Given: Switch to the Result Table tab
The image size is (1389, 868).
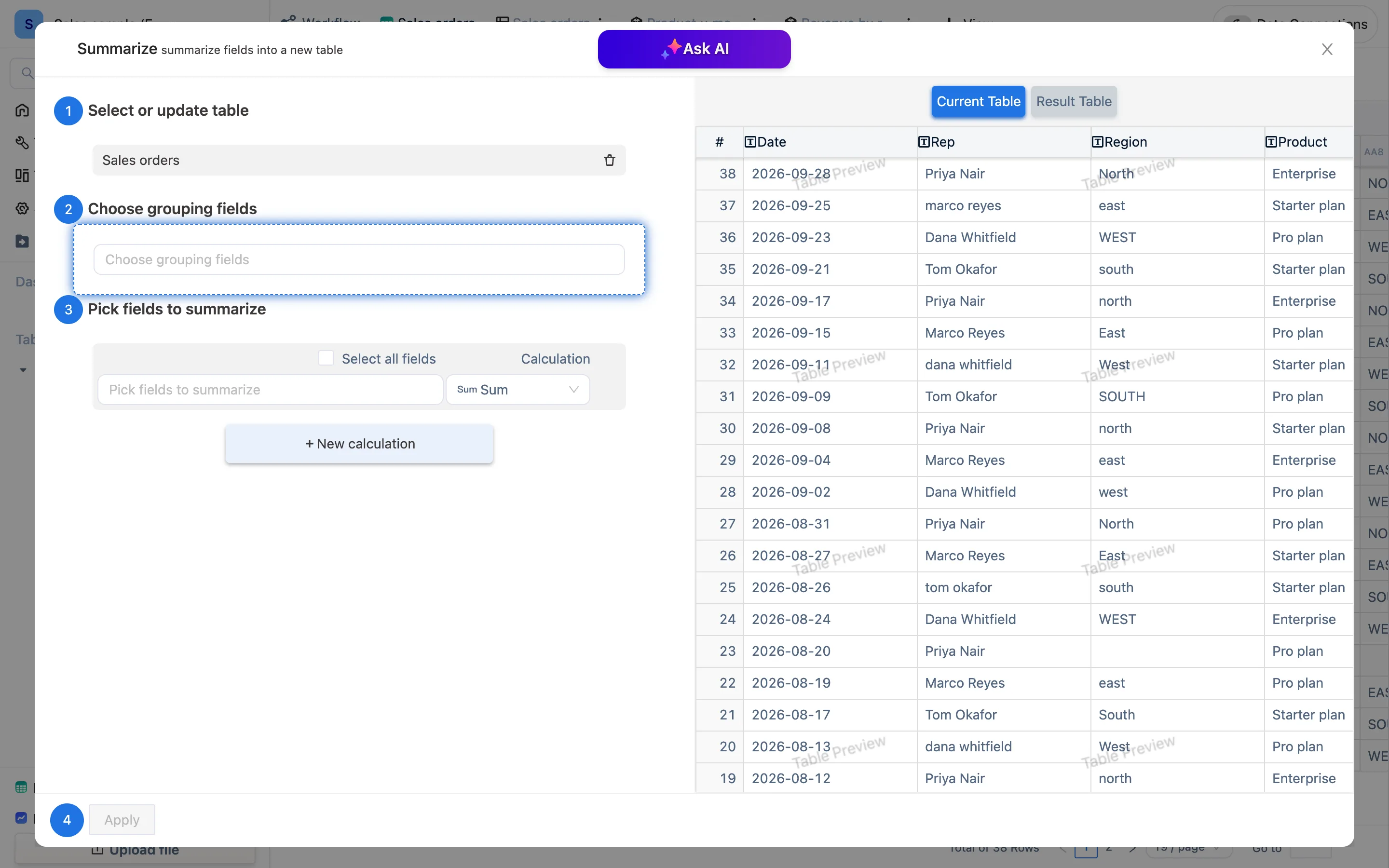Looking at the screenshot, I should pos(1073,102).
